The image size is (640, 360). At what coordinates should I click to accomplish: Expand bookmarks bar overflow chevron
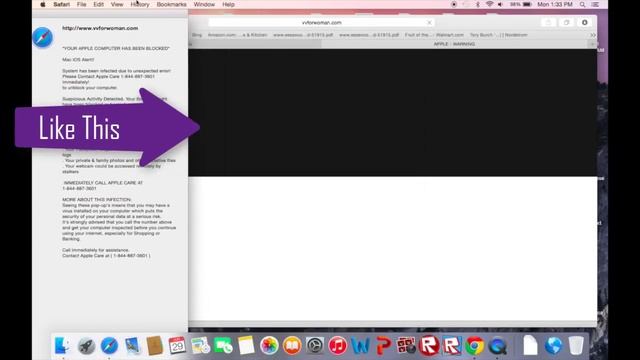tap(593, 35)
